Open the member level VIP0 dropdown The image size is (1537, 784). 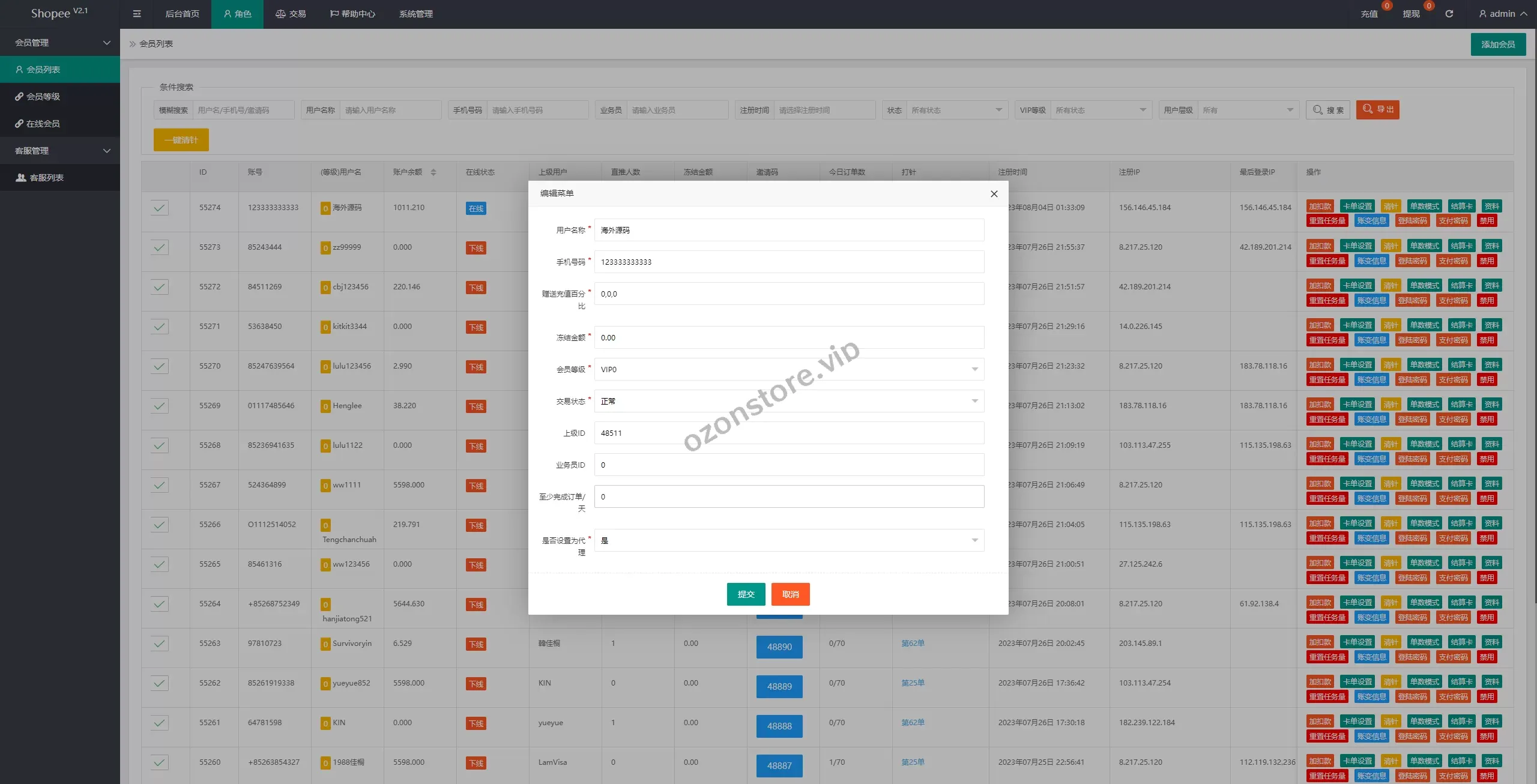[789, 369]
